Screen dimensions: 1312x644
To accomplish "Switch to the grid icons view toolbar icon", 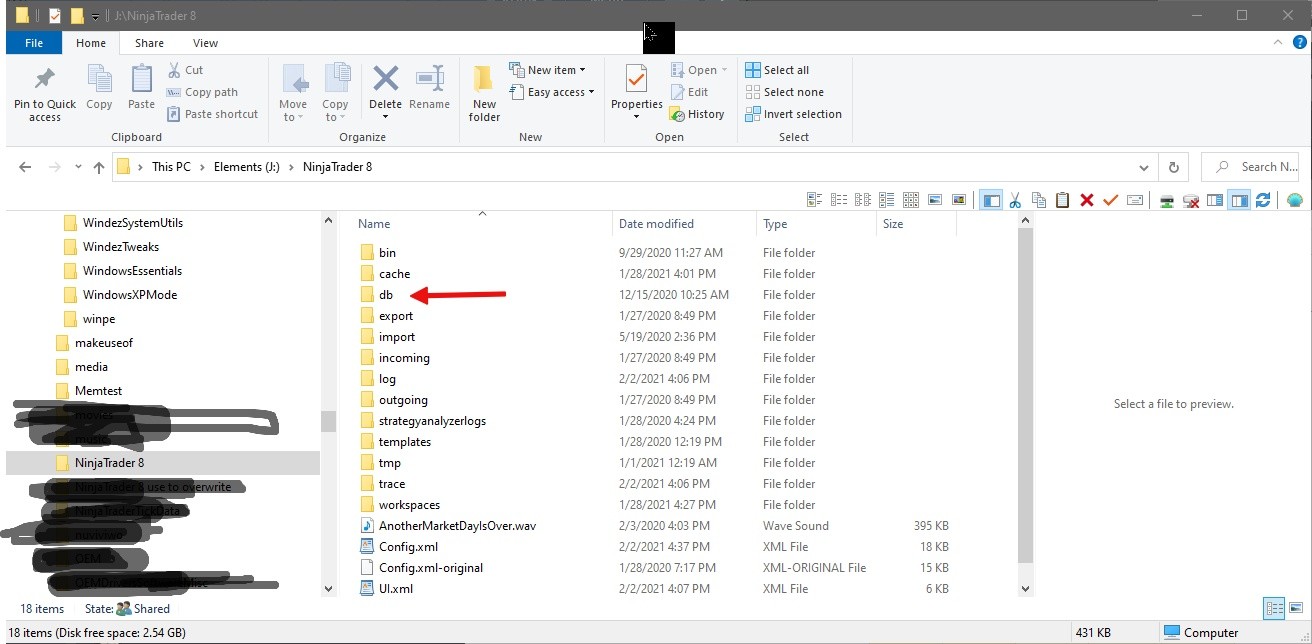I will [x=911, y=200].
